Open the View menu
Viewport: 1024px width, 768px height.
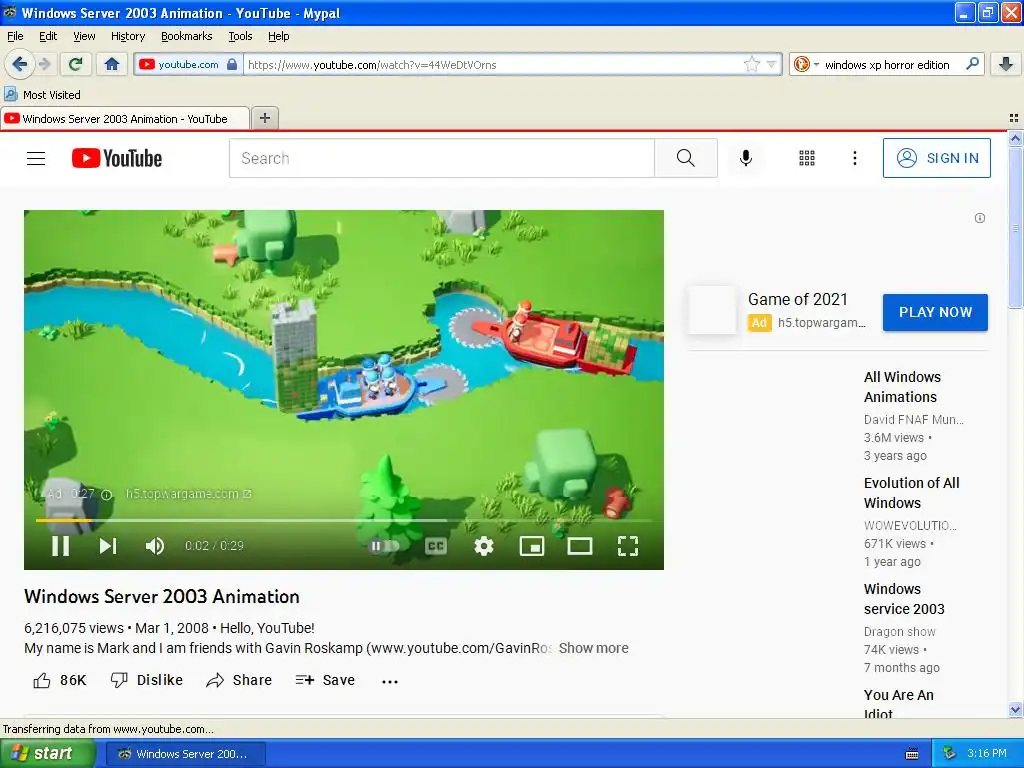pos(84,36)
